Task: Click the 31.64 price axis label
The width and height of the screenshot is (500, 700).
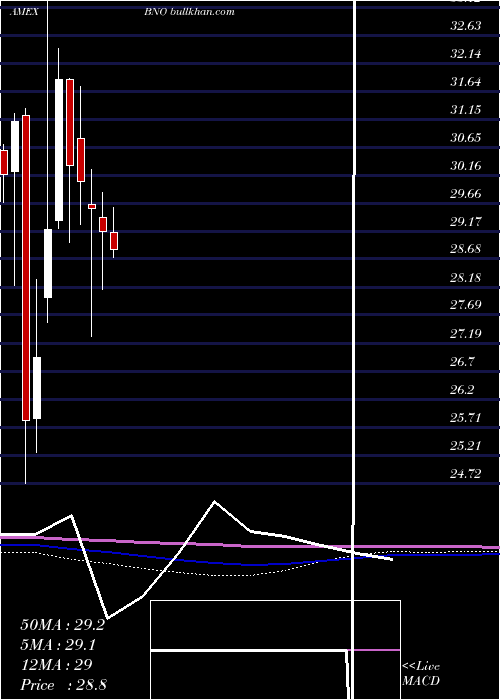Action: [x=466, y=82]
